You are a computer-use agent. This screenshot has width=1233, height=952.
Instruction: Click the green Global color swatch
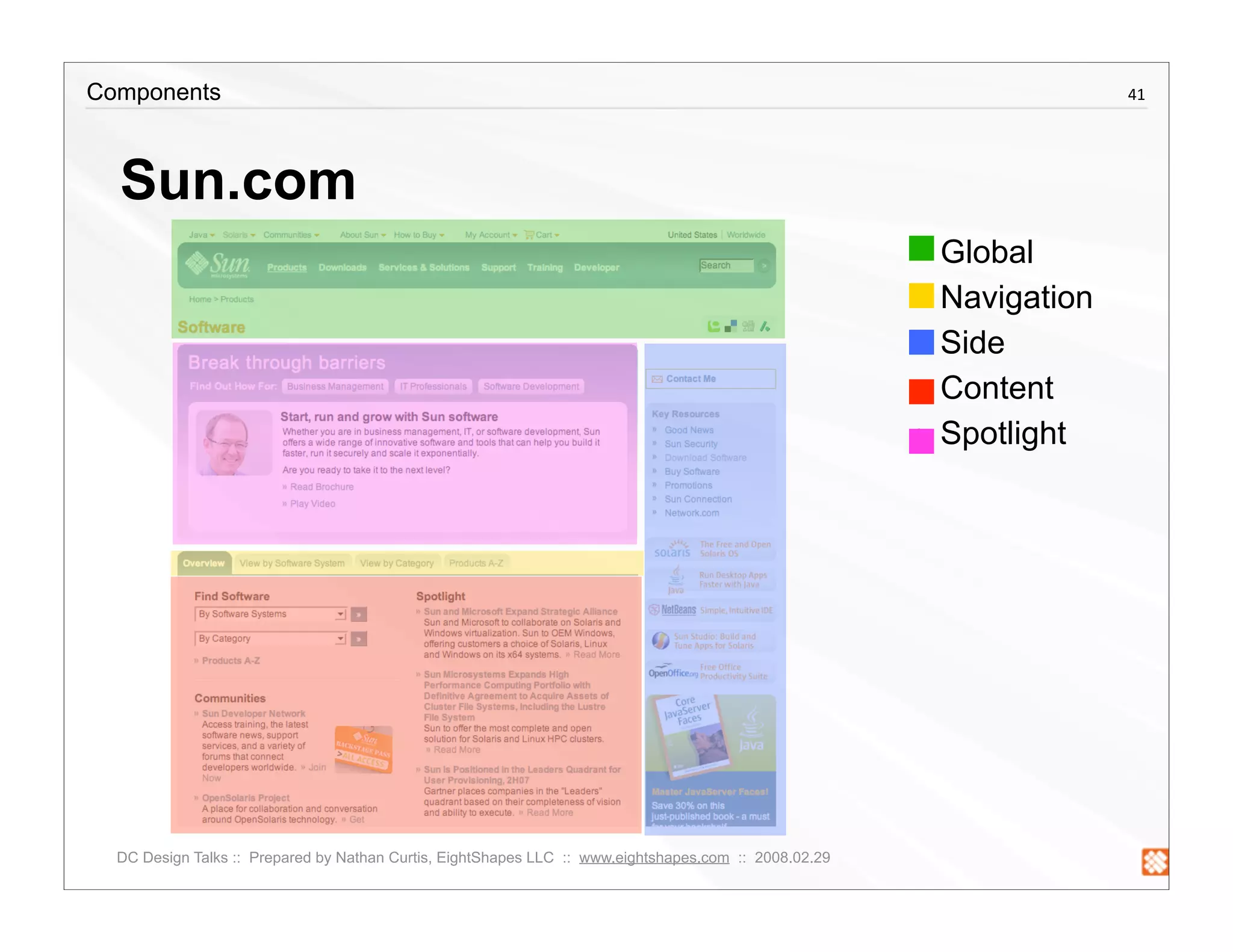pos(921,249)
